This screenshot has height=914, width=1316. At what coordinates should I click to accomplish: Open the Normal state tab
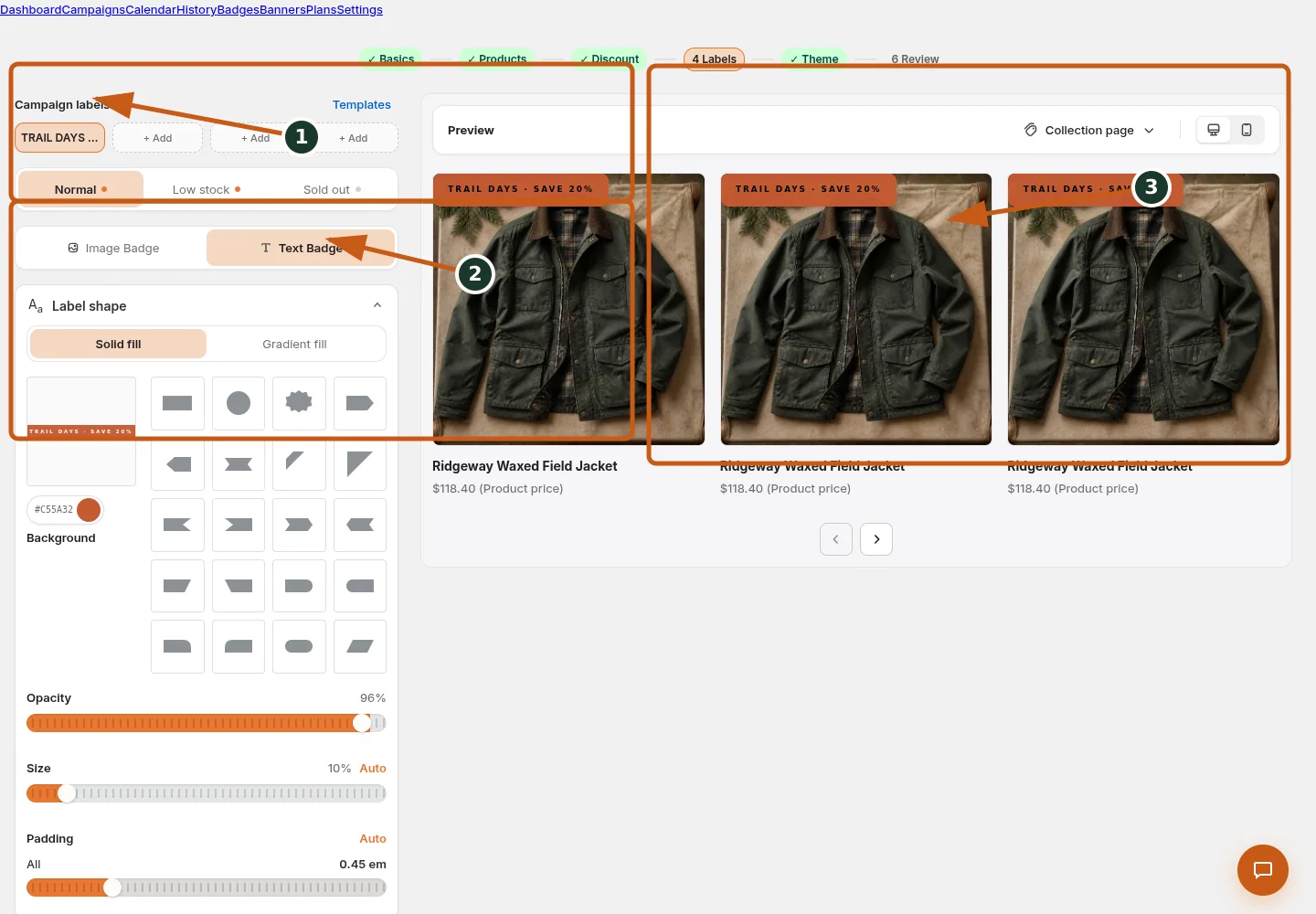(80, 189)
